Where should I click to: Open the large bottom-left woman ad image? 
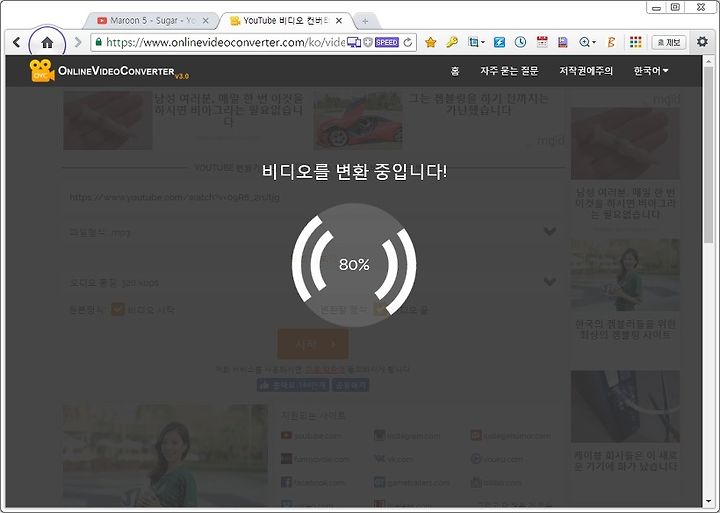(x=165, y=456)
